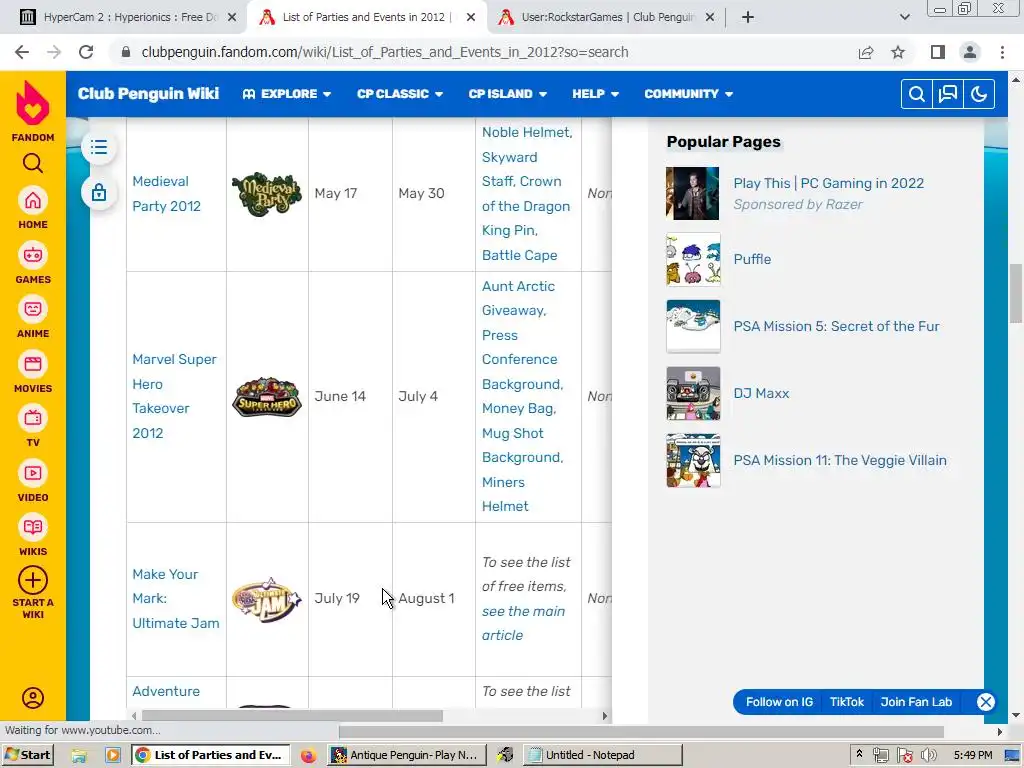Open Play This PC Gaming in 2022
The image size is (1024, 768).
(828, 184)
